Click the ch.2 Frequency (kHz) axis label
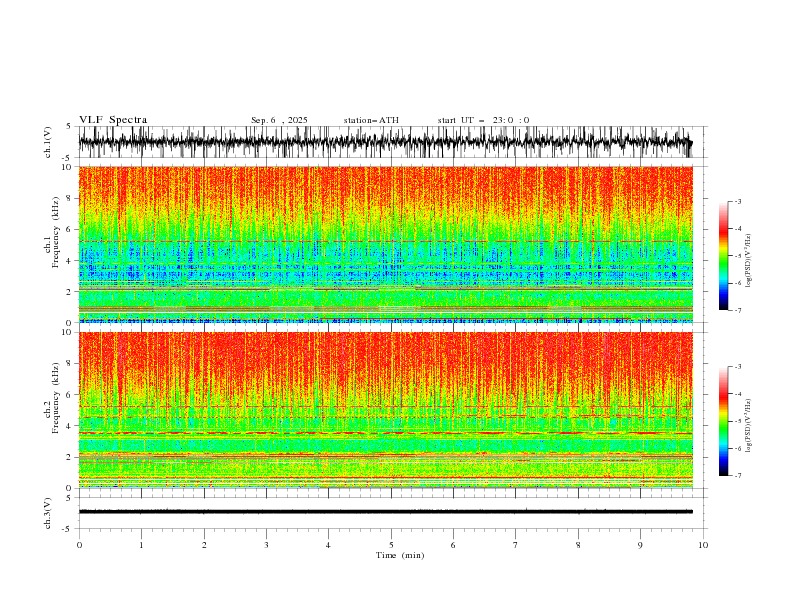This screenshot has width=792, height=612. pos(52,398)
